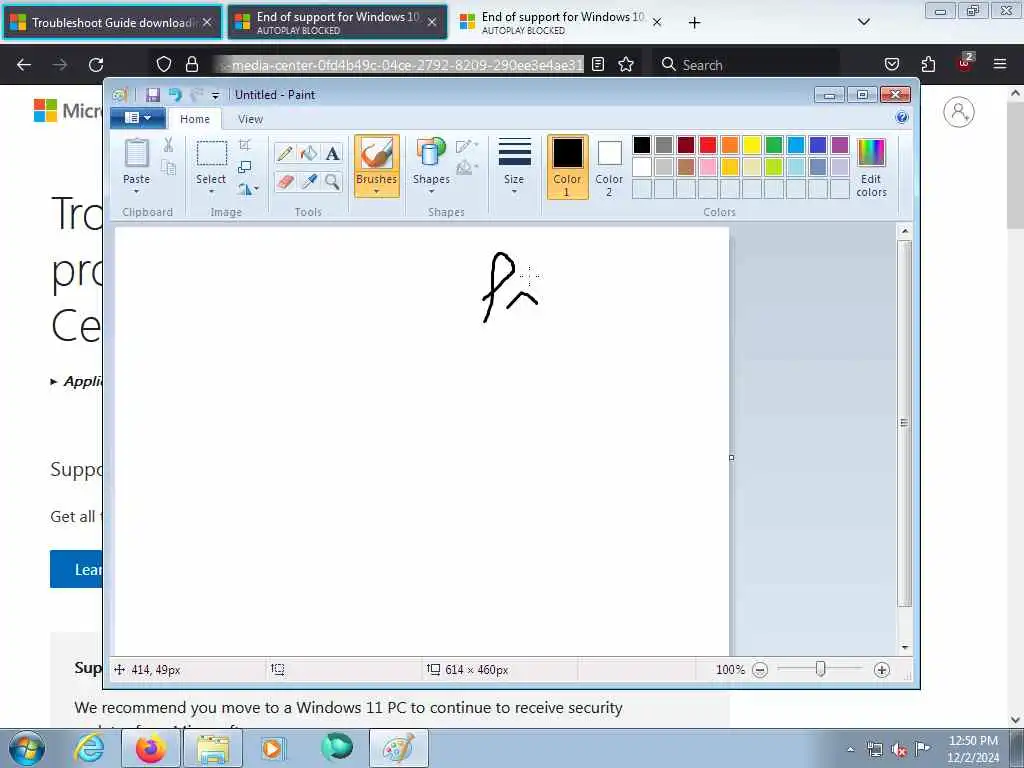The image size is (1024, 768).
Task: Expand the Brushes dropdown arrow
Action: coord(377,191)
